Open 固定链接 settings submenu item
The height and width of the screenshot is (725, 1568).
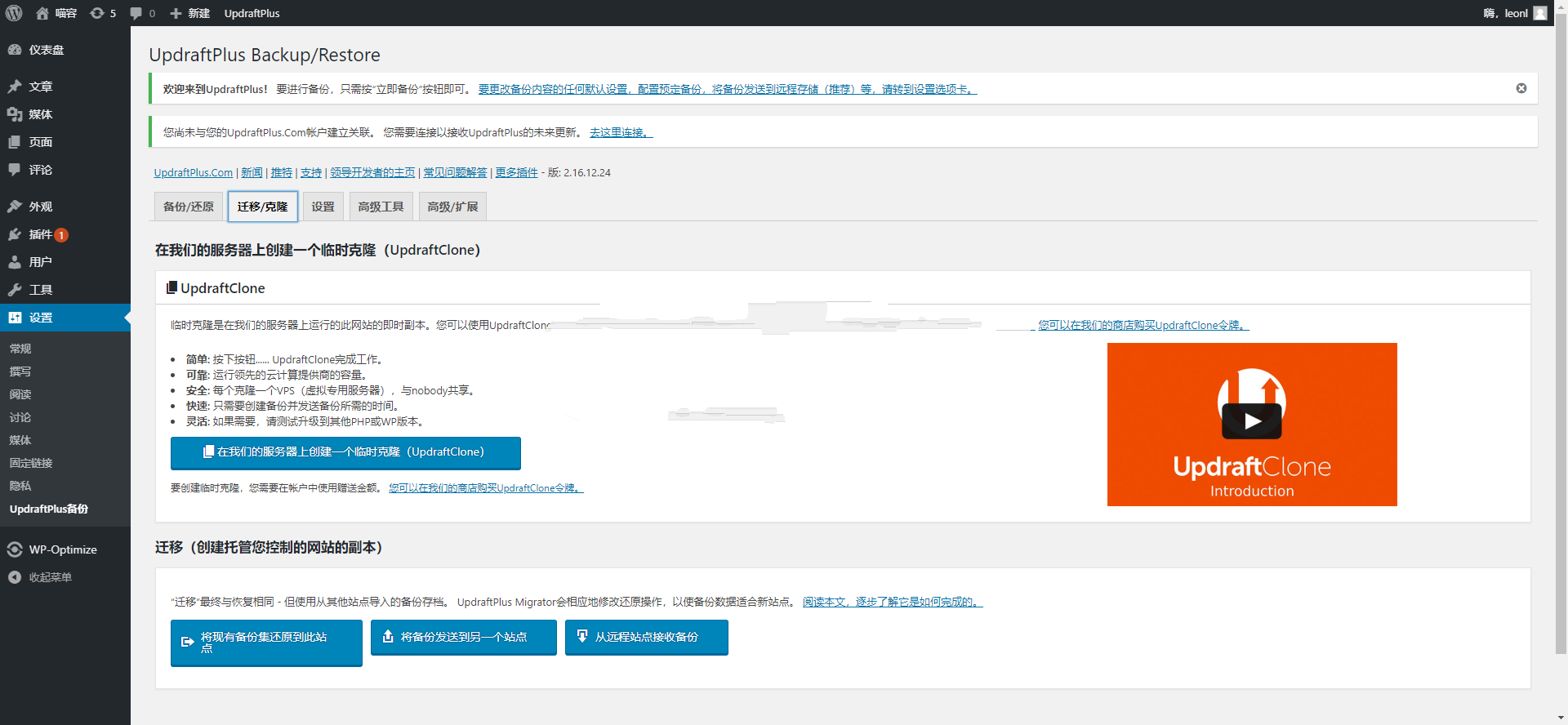[x=31, y=463]
